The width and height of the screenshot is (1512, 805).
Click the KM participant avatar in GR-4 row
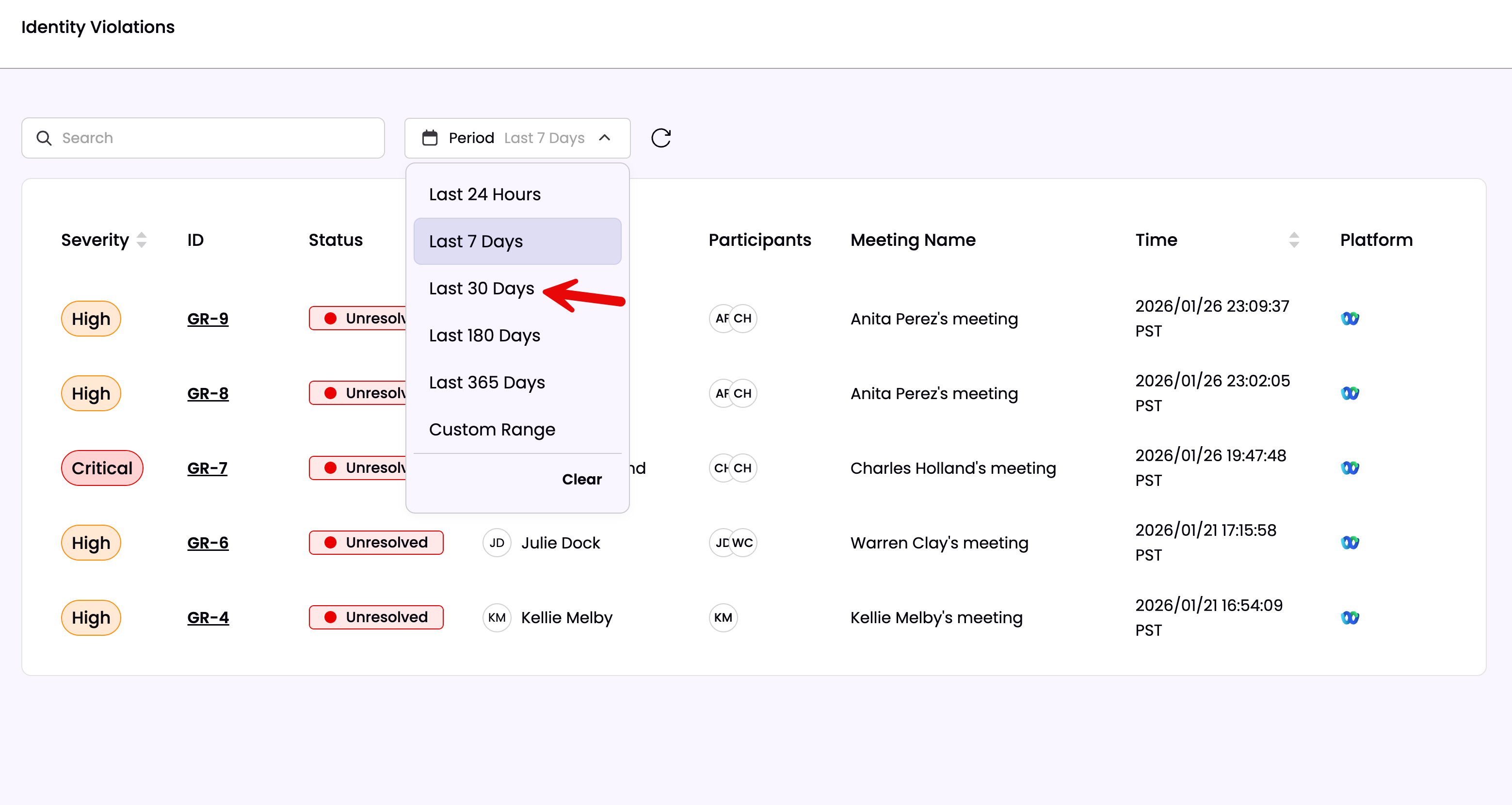723,618
